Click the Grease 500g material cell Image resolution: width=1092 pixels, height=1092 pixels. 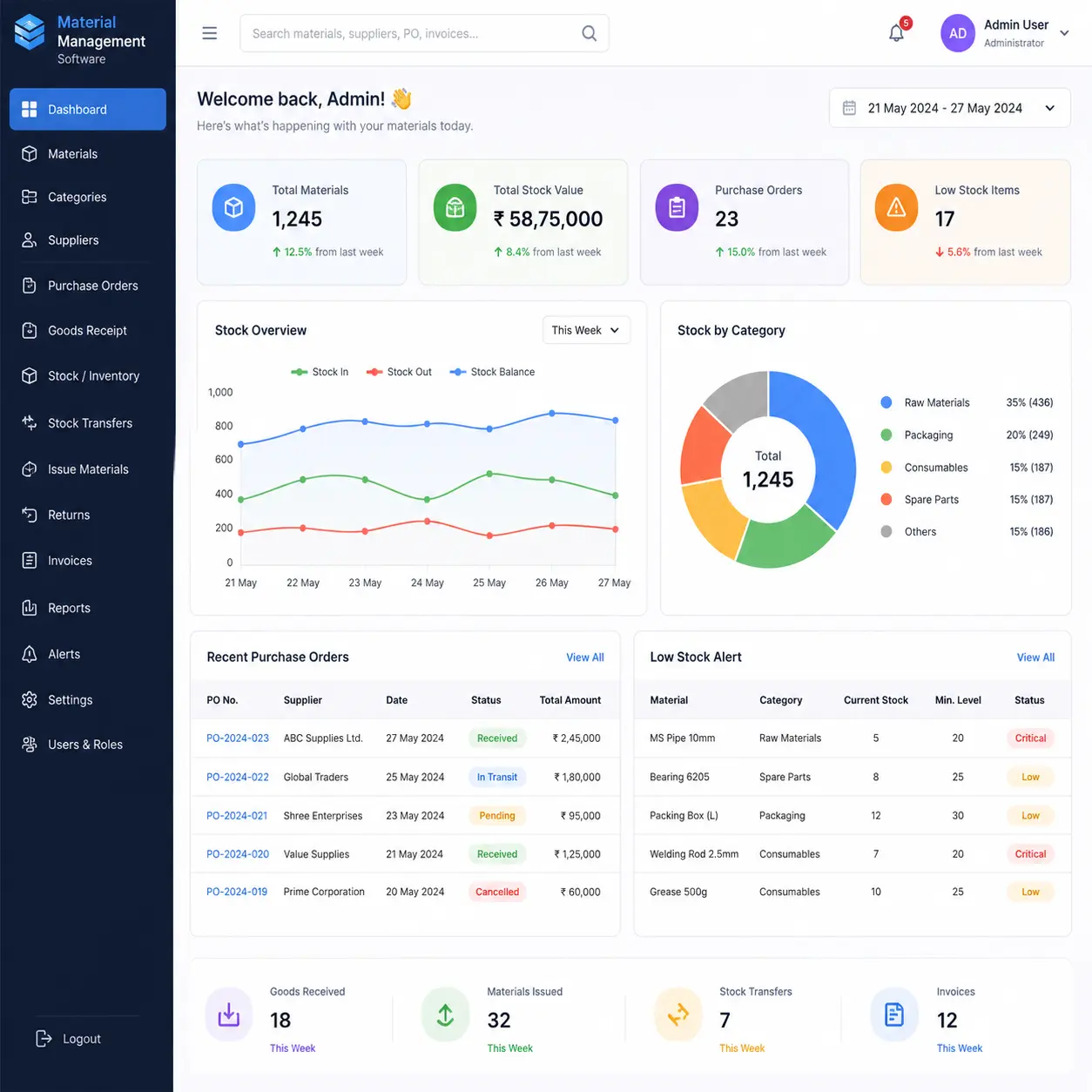click(x=678, y=892)
